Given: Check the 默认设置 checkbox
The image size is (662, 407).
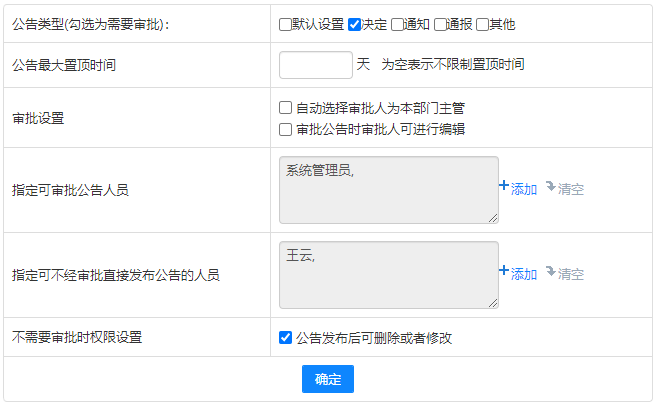Looking at the screenshot, I should (285, 24).
